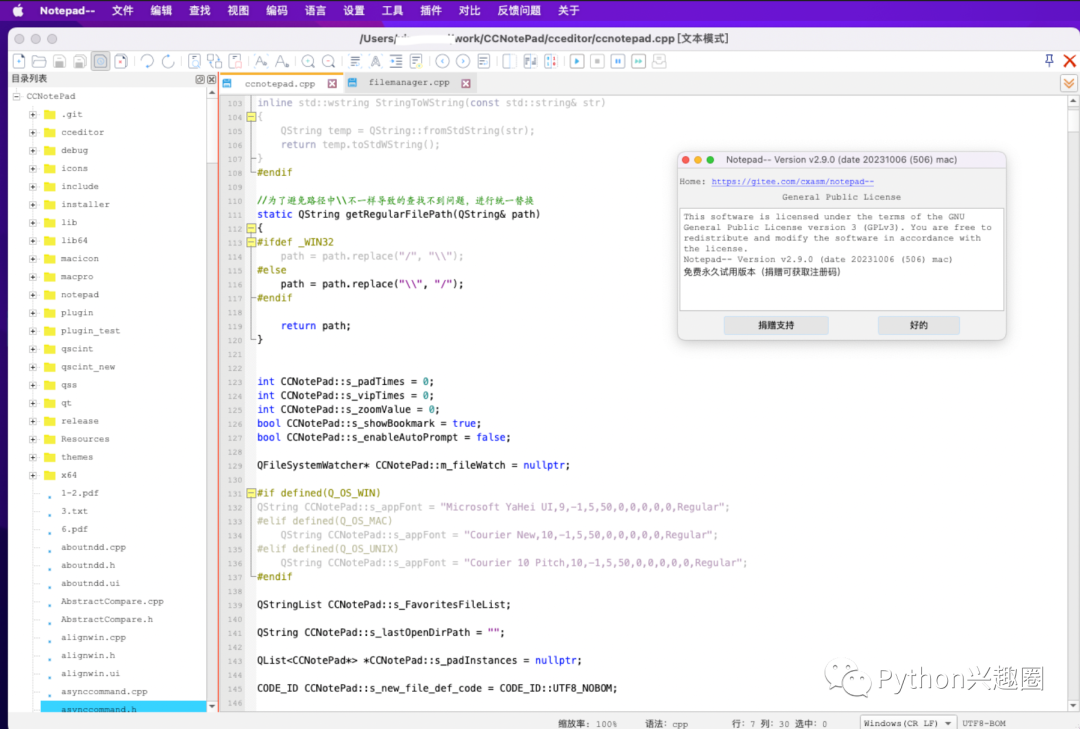Close the ccnotepad.cpp tab
Image resolution: width=1080 pixels, height=729 pixels.
click(x=332, y=83)
